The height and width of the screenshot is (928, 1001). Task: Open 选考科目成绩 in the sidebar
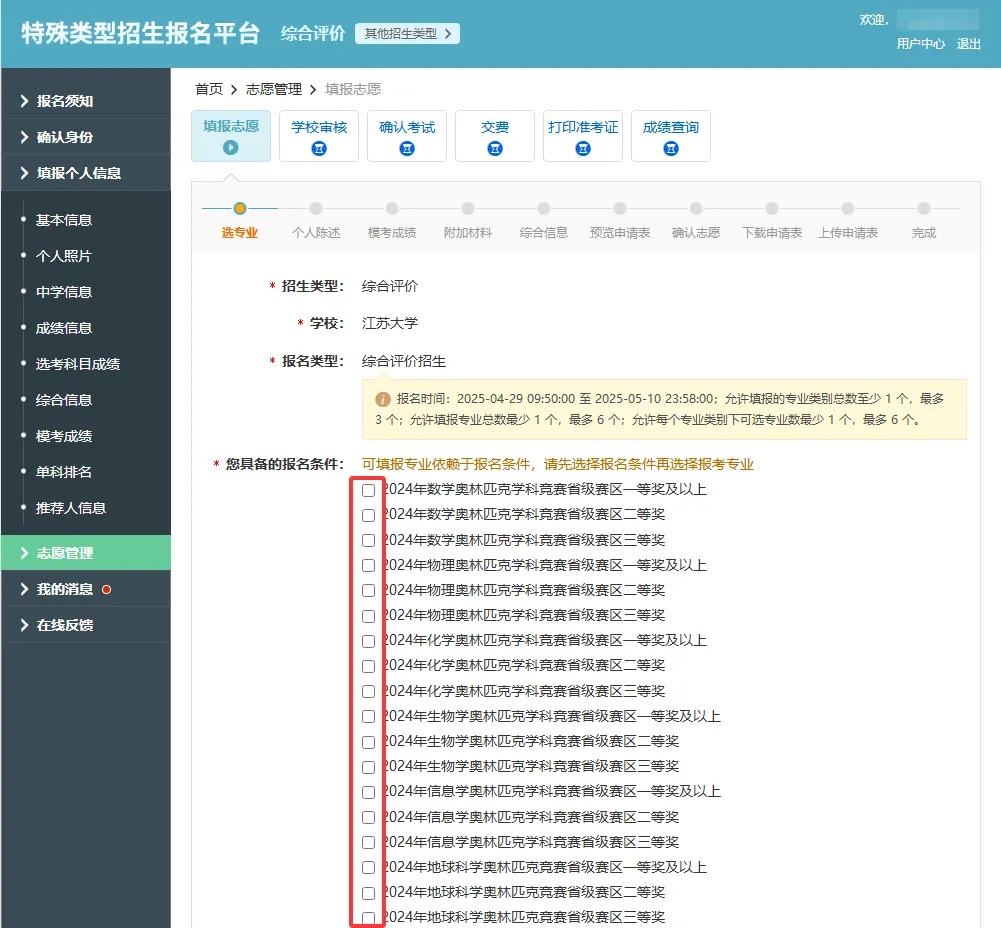(78, 364)
